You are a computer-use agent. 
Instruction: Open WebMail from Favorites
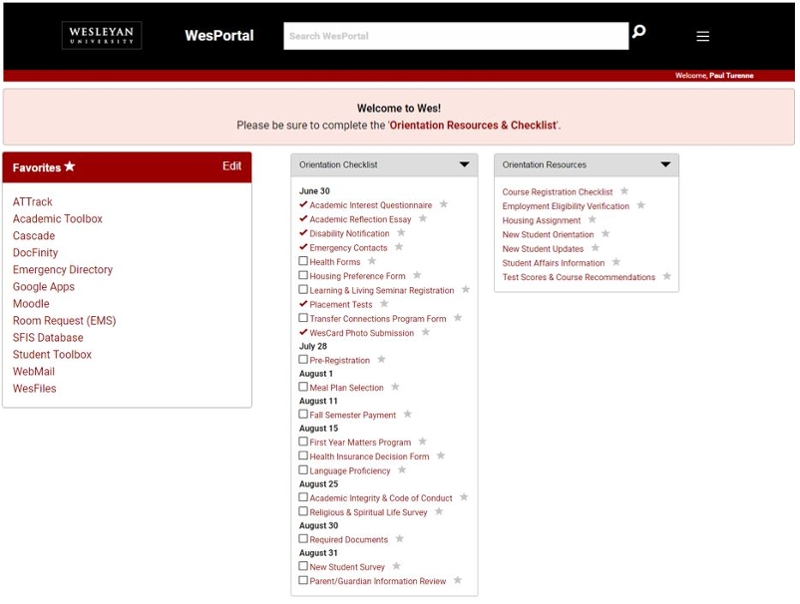coord(34,371)
